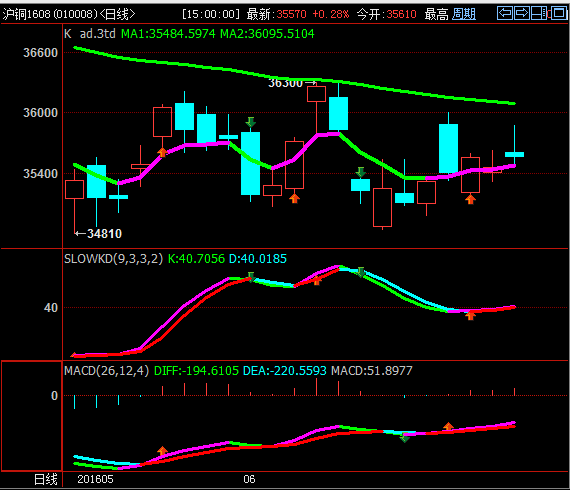Select the 36300 high price marker
570x490 pixels.
[x=285, y=83]
